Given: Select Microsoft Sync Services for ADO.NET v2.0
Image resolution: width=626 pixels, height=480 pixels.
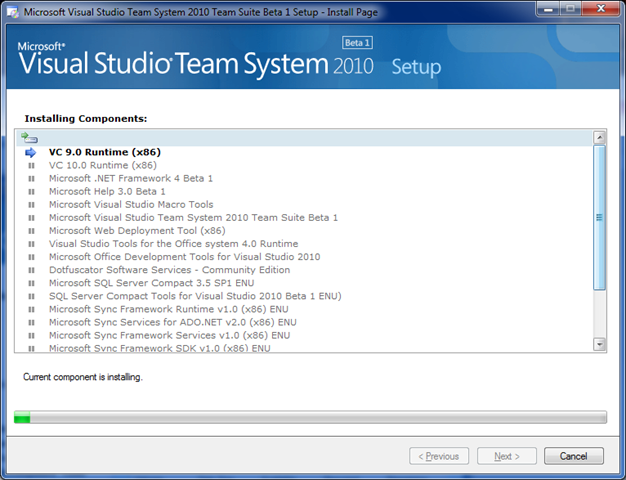Looking at the screenshot, I should [x=172, y=322].
